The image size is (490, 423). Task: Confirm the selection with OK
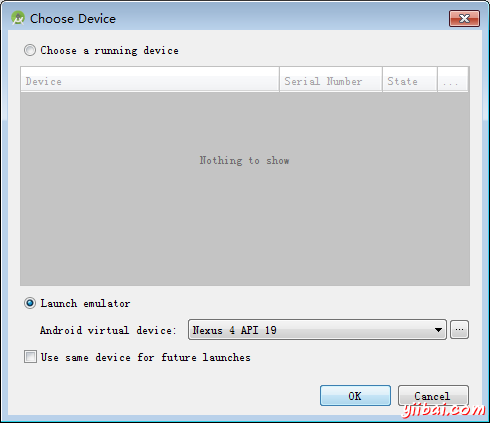pos(355,396)
